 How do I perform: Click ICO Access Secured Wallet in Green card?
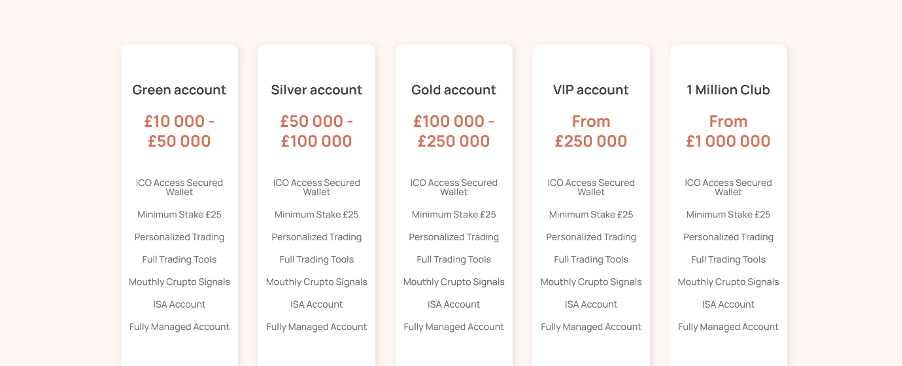179,187
